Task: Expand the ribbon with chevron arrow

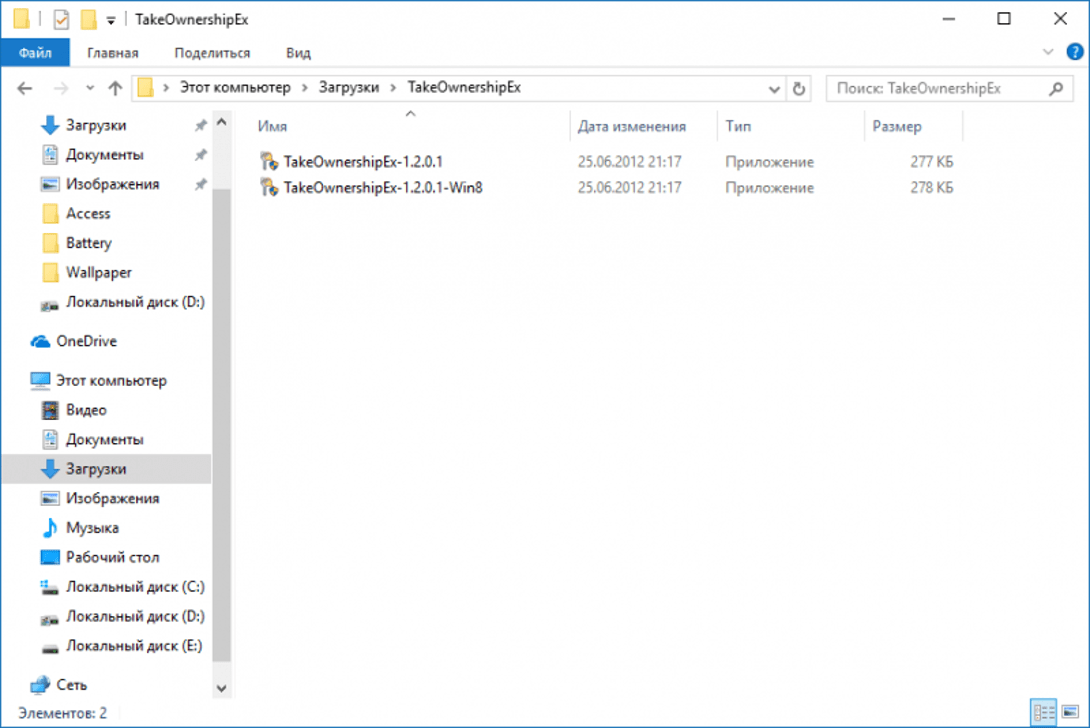Action: point(1048,52)
